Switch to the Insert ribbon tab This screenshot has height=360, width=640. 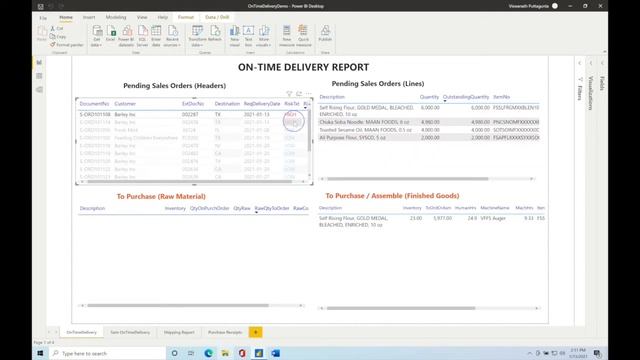[x=89, y=18]
